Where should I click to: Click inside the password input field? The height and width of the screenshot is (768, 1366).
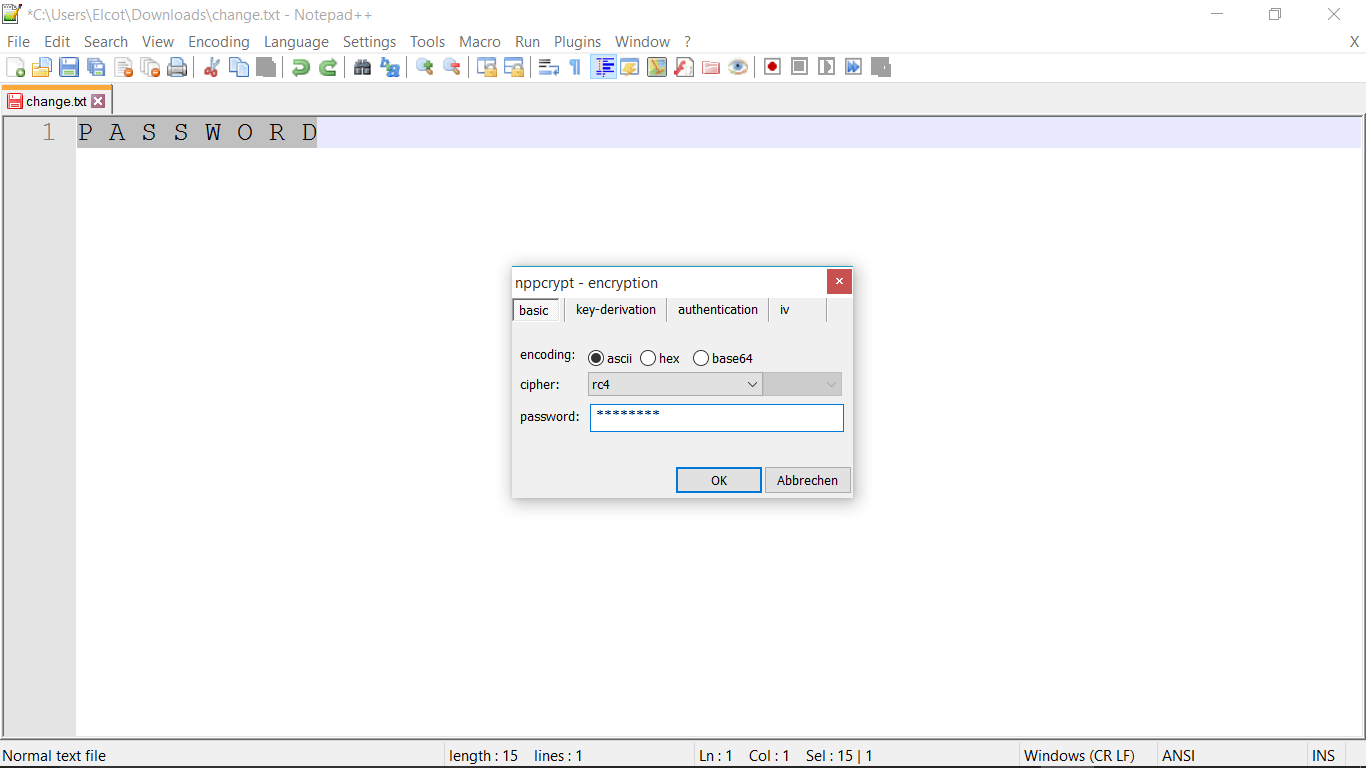[716, 417]
